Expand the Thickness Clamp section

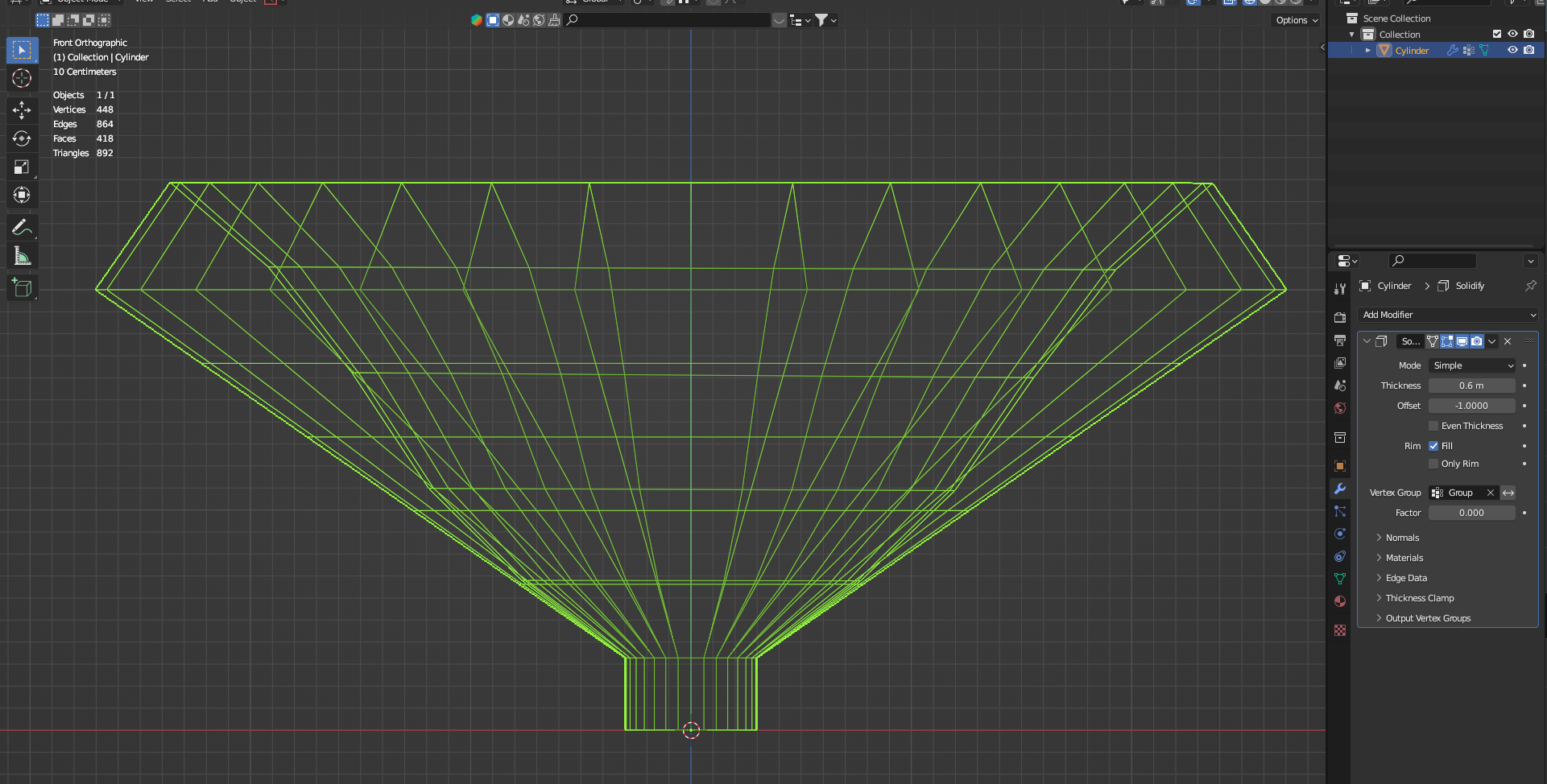(x=1419, y=598)
